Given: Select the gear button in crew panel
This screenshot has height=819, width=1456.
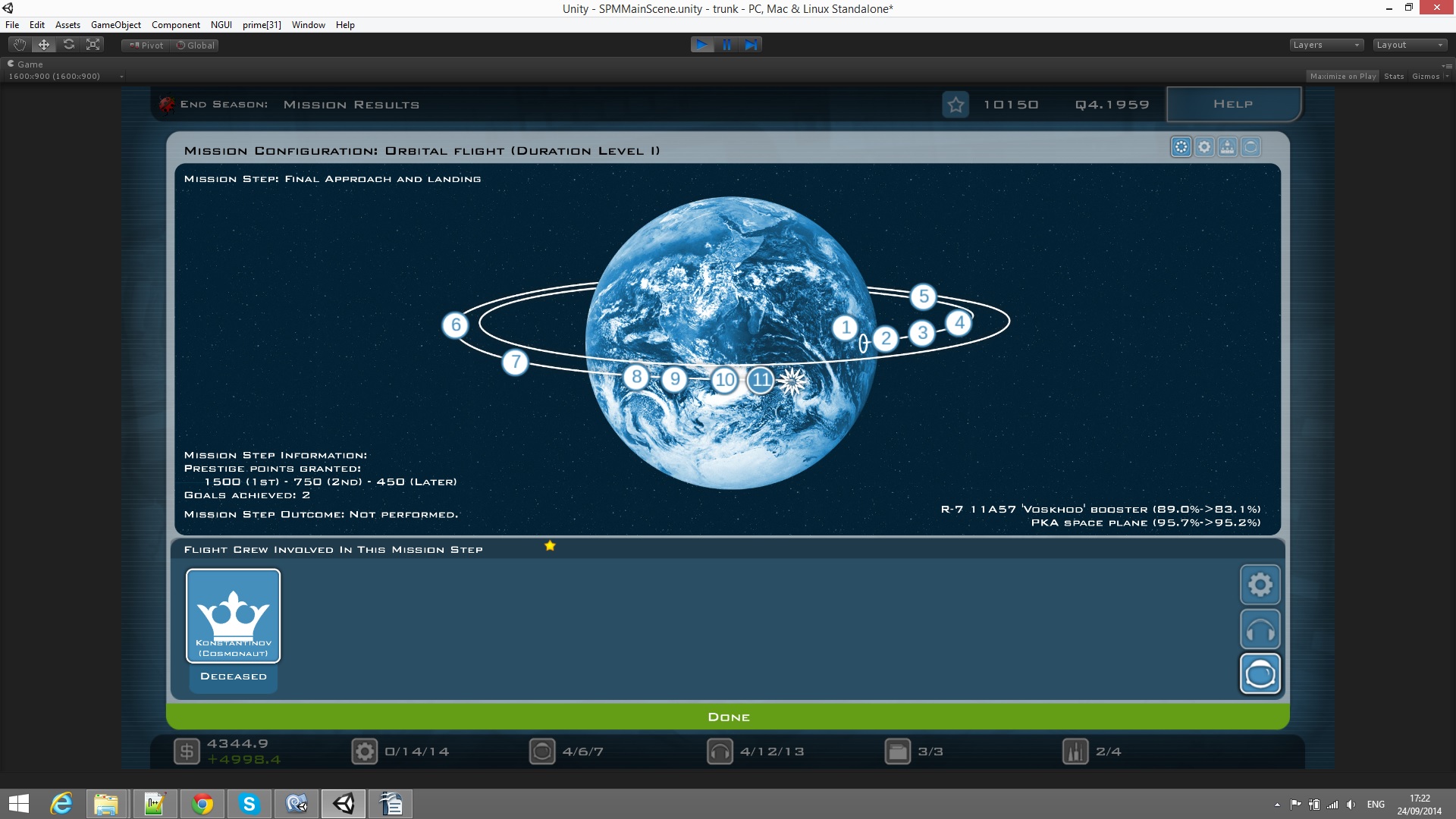Looking at the screenshot, I should pos(1260,585).
